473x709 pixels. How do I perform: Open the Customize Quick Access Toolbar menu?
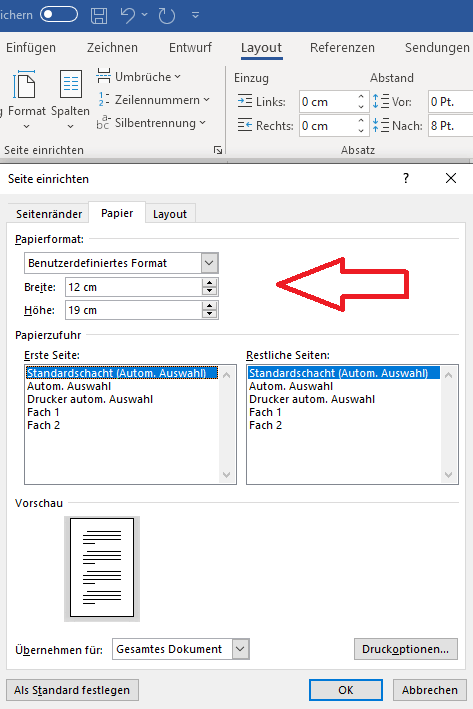[x=195, y=15]
